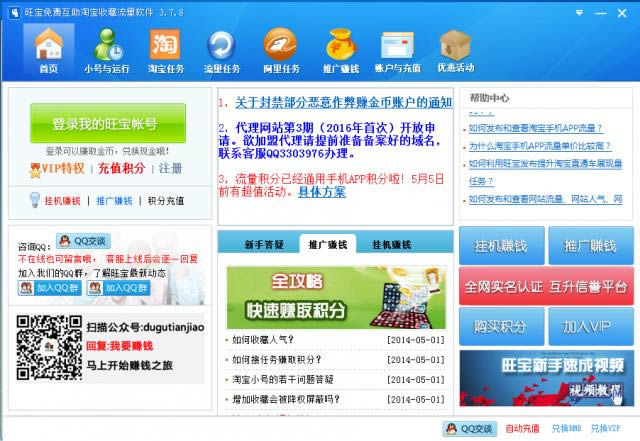Viewport: 640px width, 441px height.
Task: Click the 购买积分 blue button
Action: tap(502, 326)
